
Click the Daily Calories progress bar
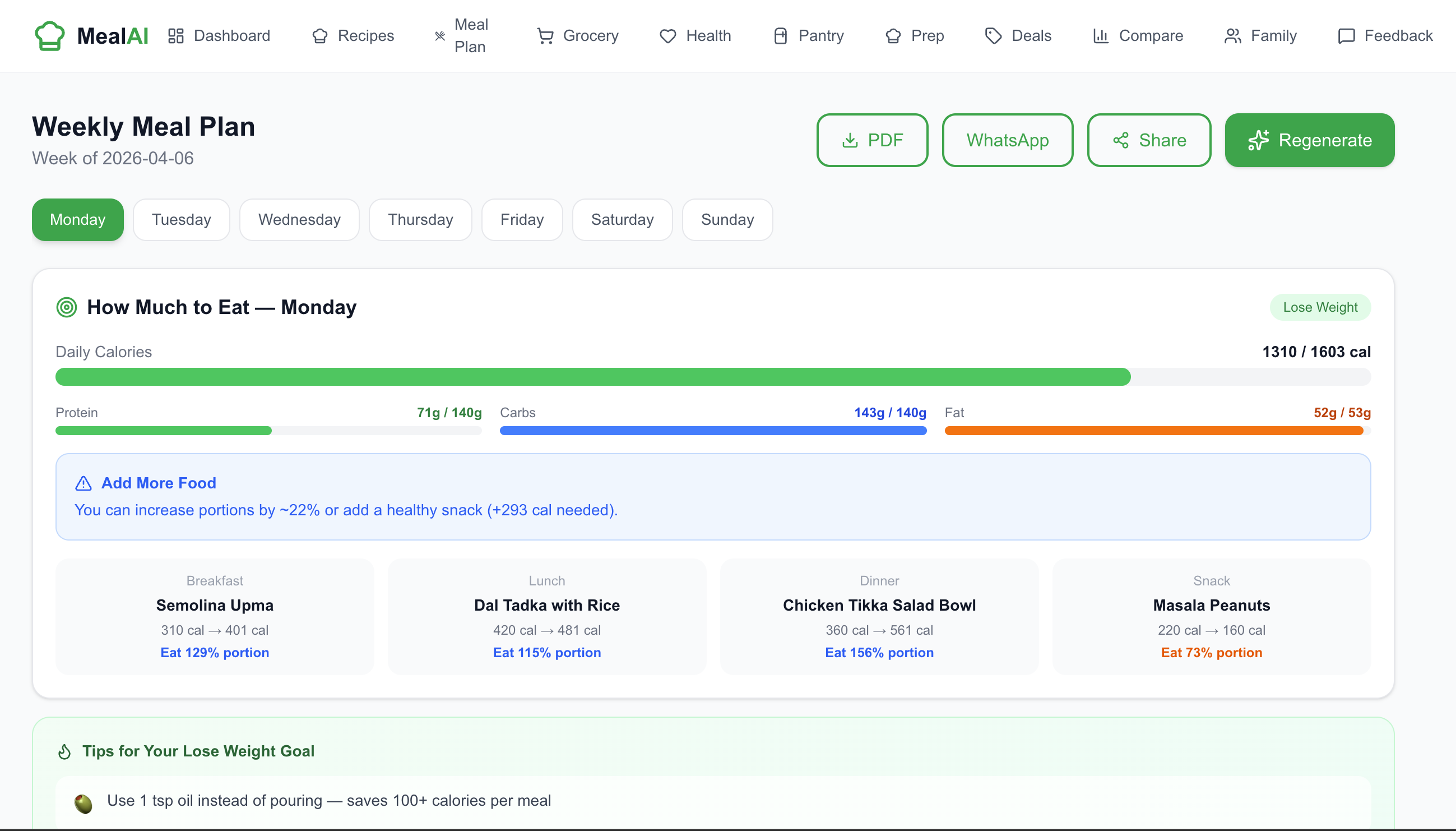click(x=713, y=377)
